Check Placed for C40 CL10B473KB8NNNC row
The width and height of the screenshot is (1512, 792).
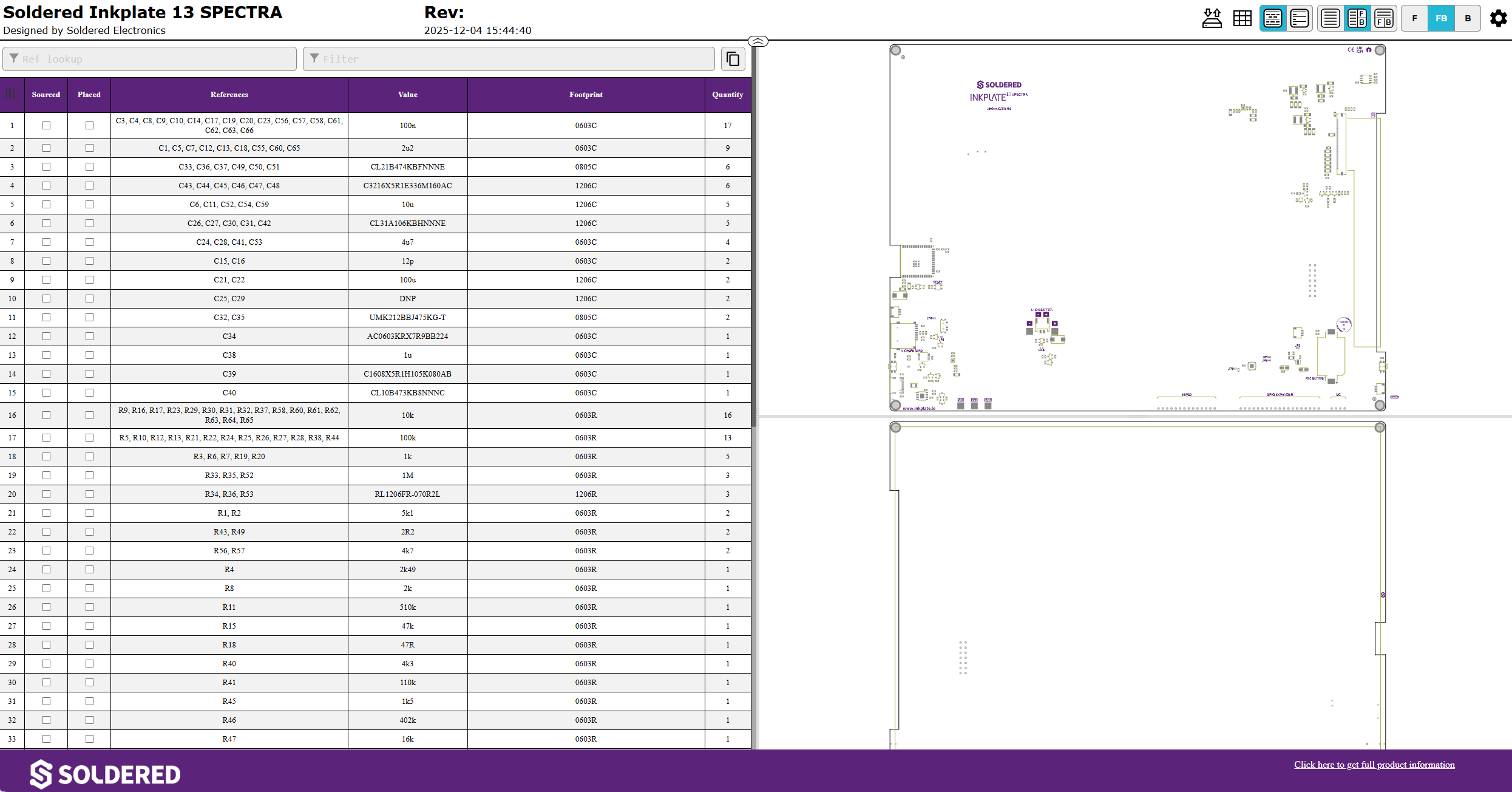pyautogui.click(x=89, y=393)
